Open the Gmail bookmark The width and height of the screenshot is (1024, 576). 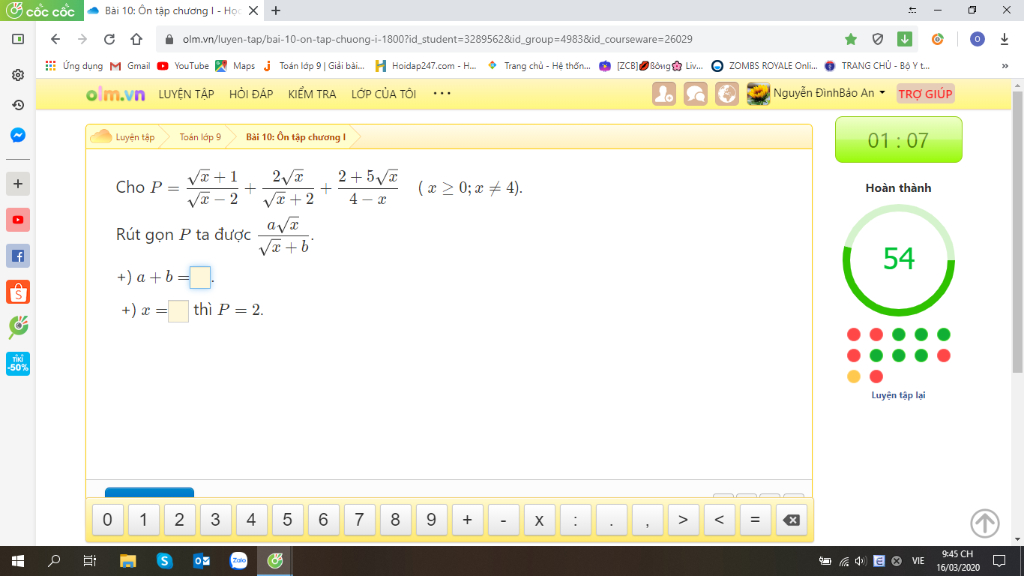(x=130, y=66)
